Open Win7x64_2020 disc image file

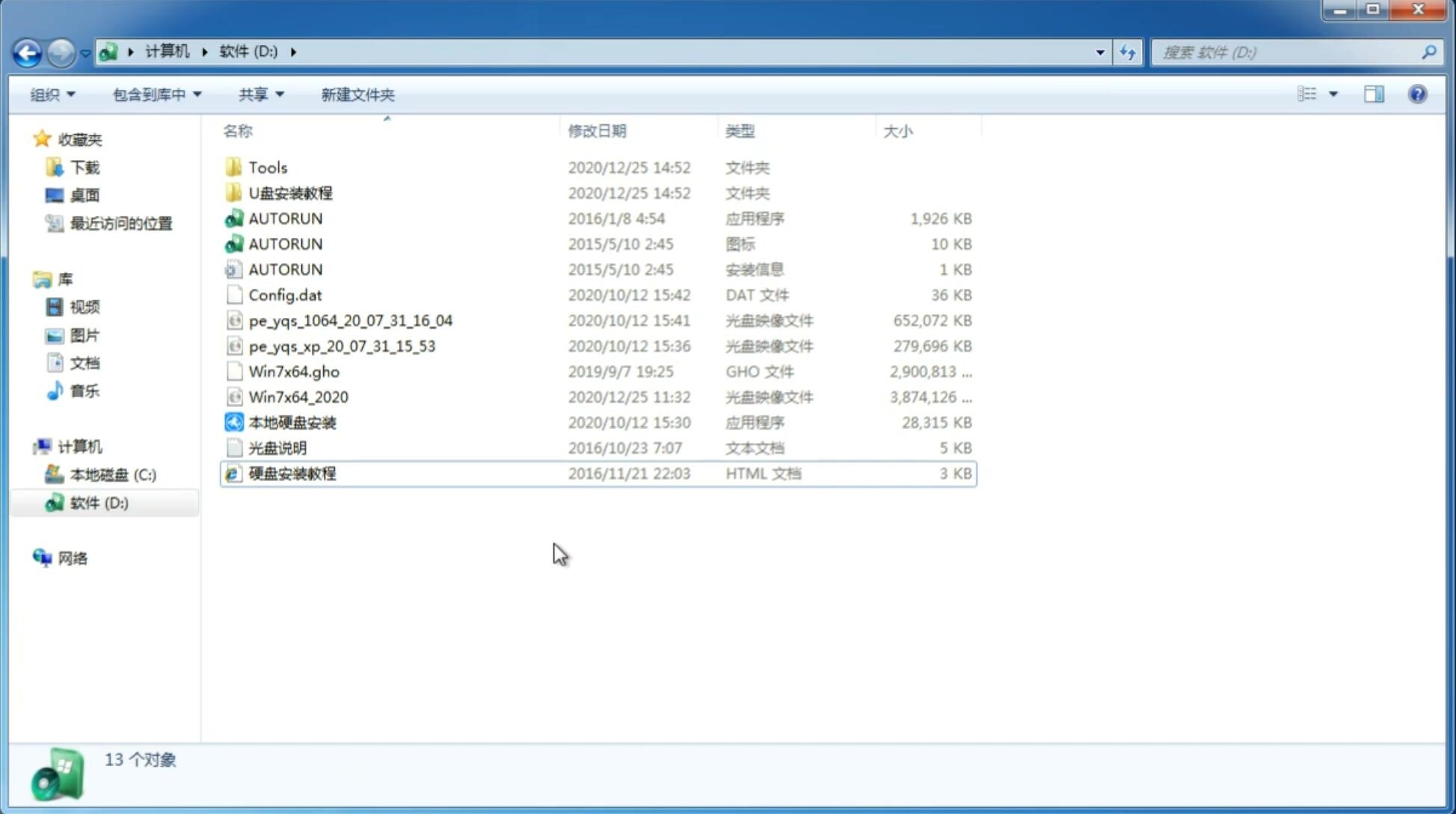pyautogui.click(x=299, y=396)
